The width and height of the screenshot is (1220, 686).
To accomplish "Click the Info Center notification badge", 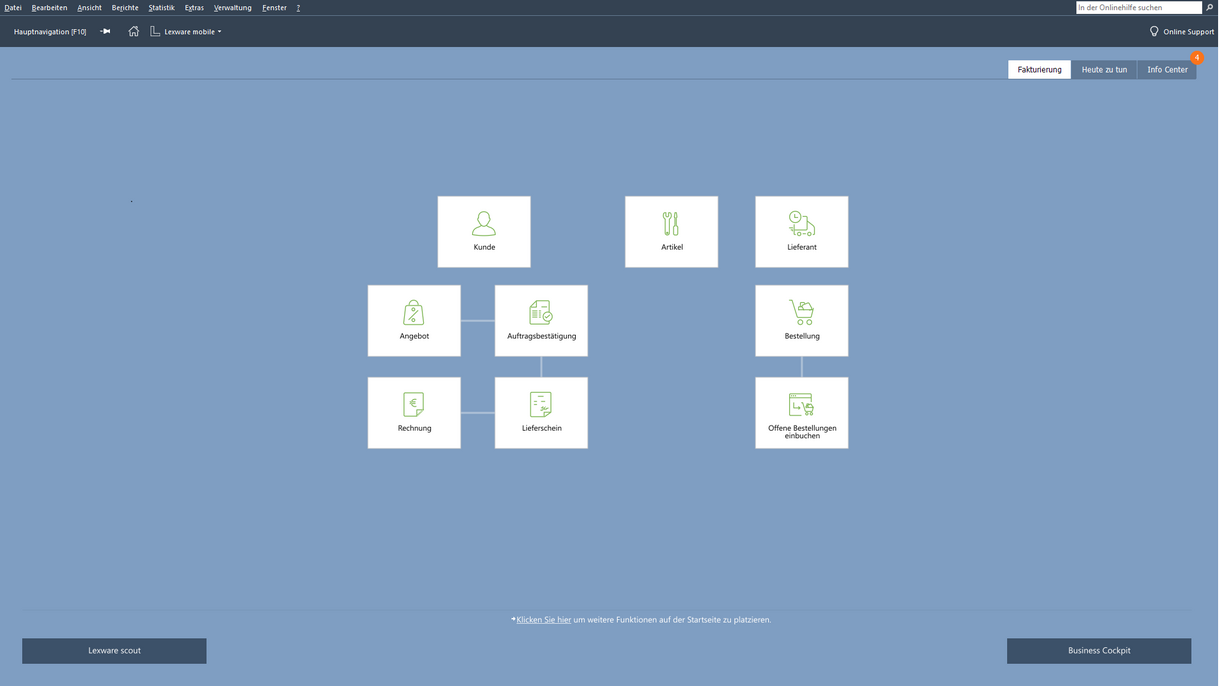I will (1197, 58).
